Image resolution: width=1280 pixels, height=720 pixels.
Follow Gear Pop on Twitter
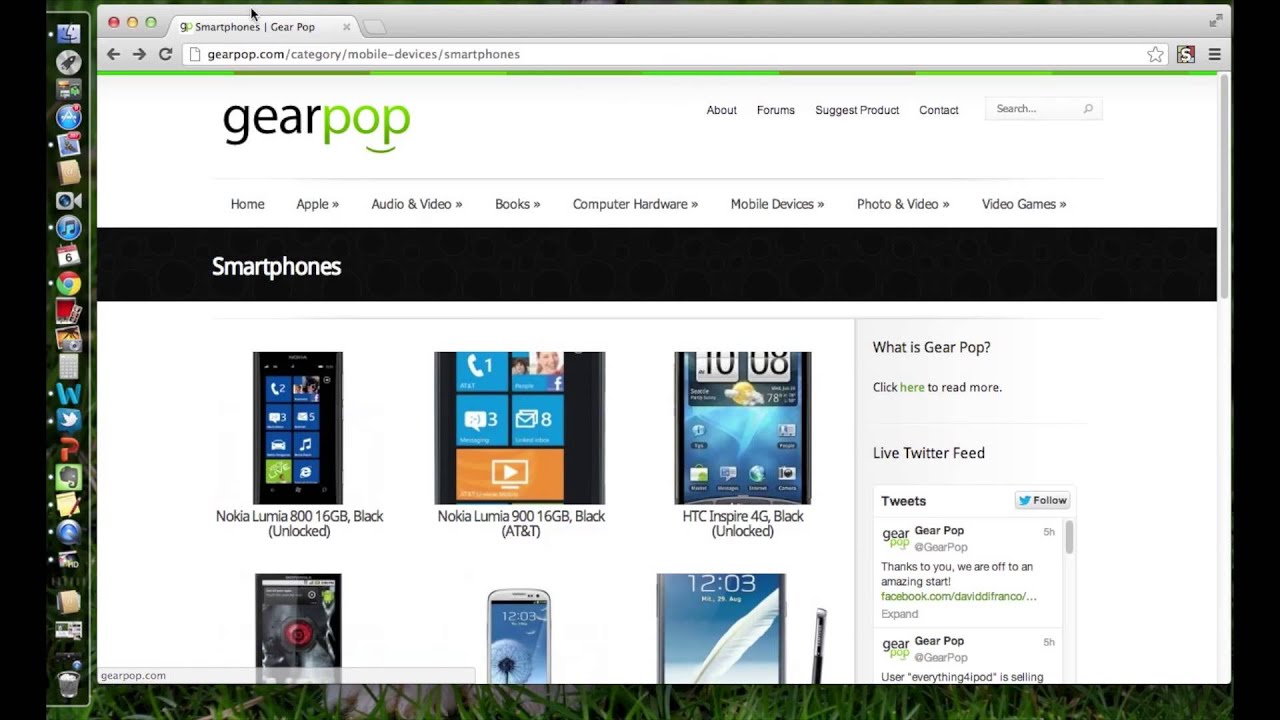[x=1042, y=500]
